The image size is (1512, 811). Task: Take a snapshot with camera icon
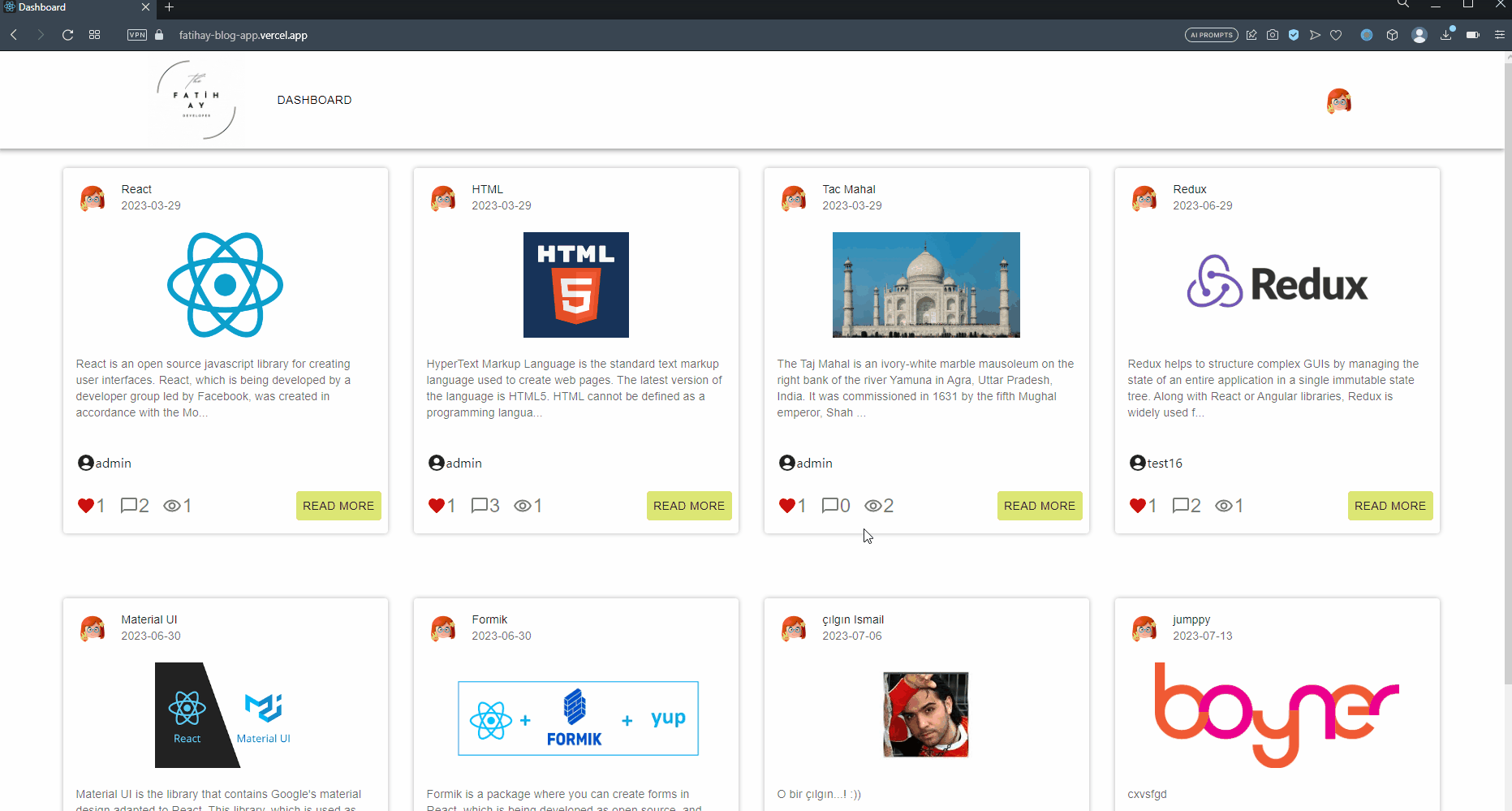[x=1273, y=35]
